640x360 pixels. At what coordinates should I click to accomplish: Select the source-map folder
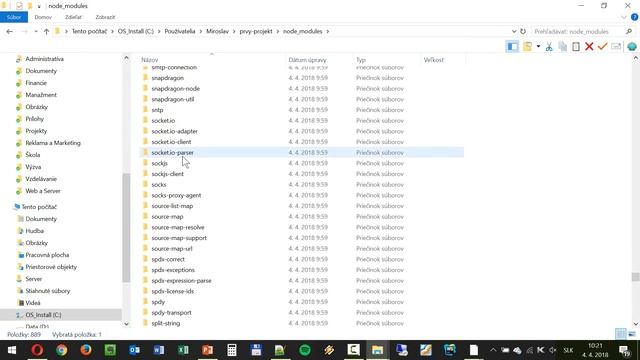(x=167, y=216)
